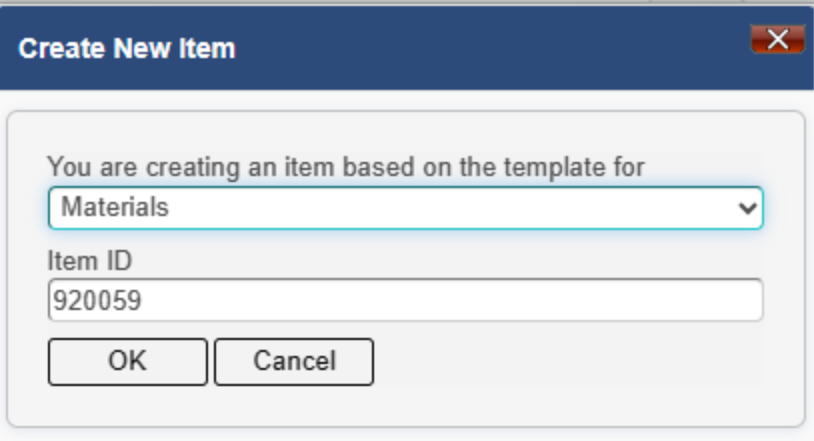
Task: Exit via the title bar close icon
Action: [x=777, y=39]
